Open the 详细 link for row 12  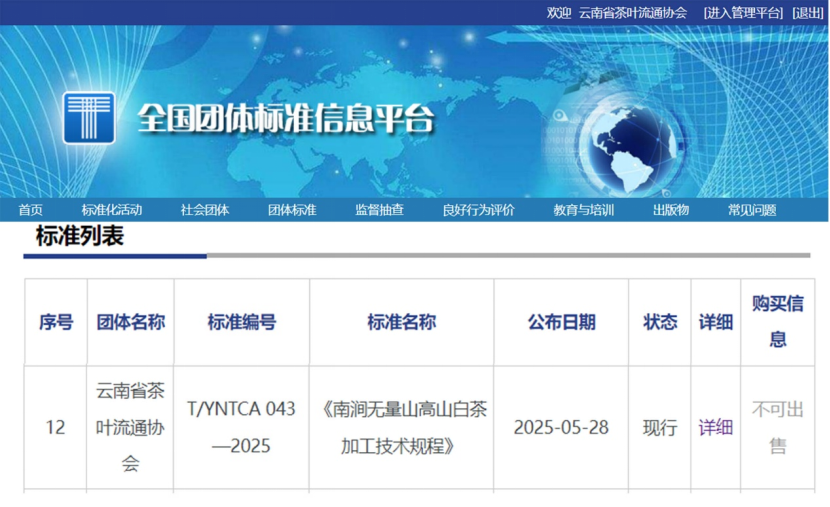tap(715, 427)
